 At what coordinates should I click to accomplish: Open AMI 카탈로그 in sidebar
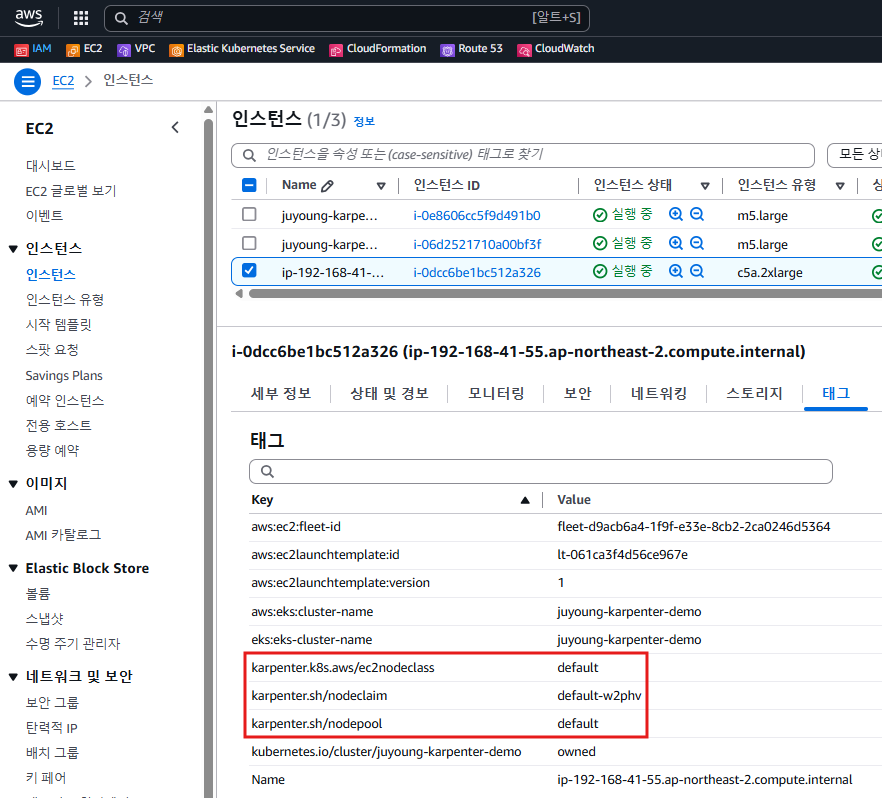(x=63, y=535)
